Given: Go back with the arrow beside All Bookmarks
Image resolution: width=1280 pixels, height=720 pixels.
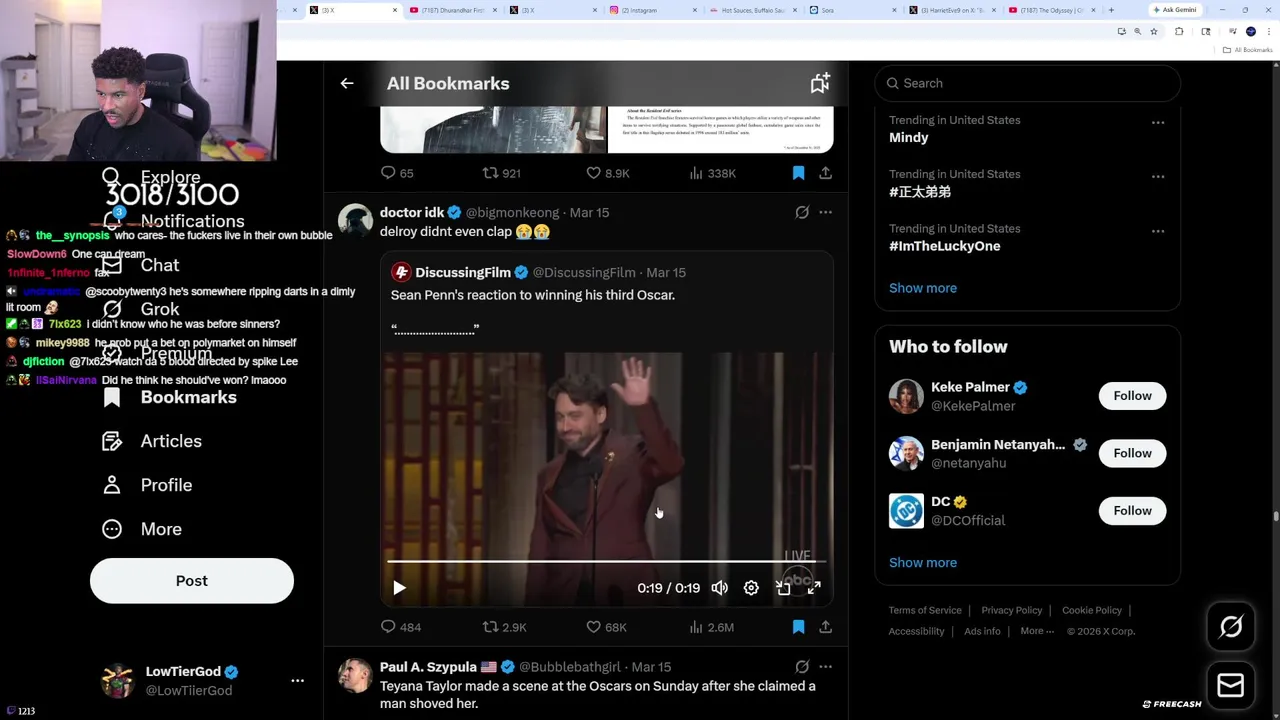Looking at the screenshot, I should coord(347,84).
